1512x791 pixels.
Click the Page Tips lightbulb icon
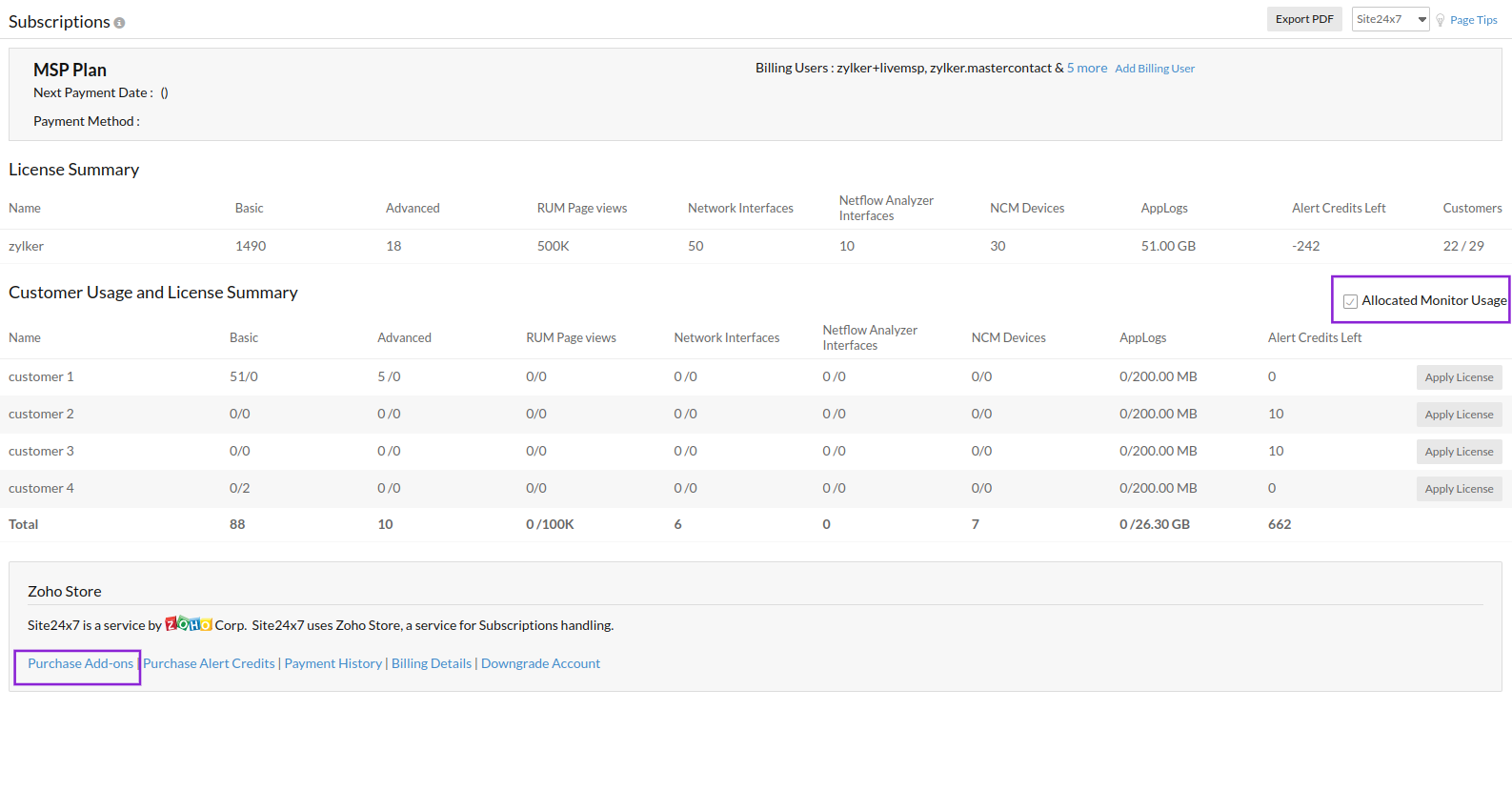tap(1441, 20)
